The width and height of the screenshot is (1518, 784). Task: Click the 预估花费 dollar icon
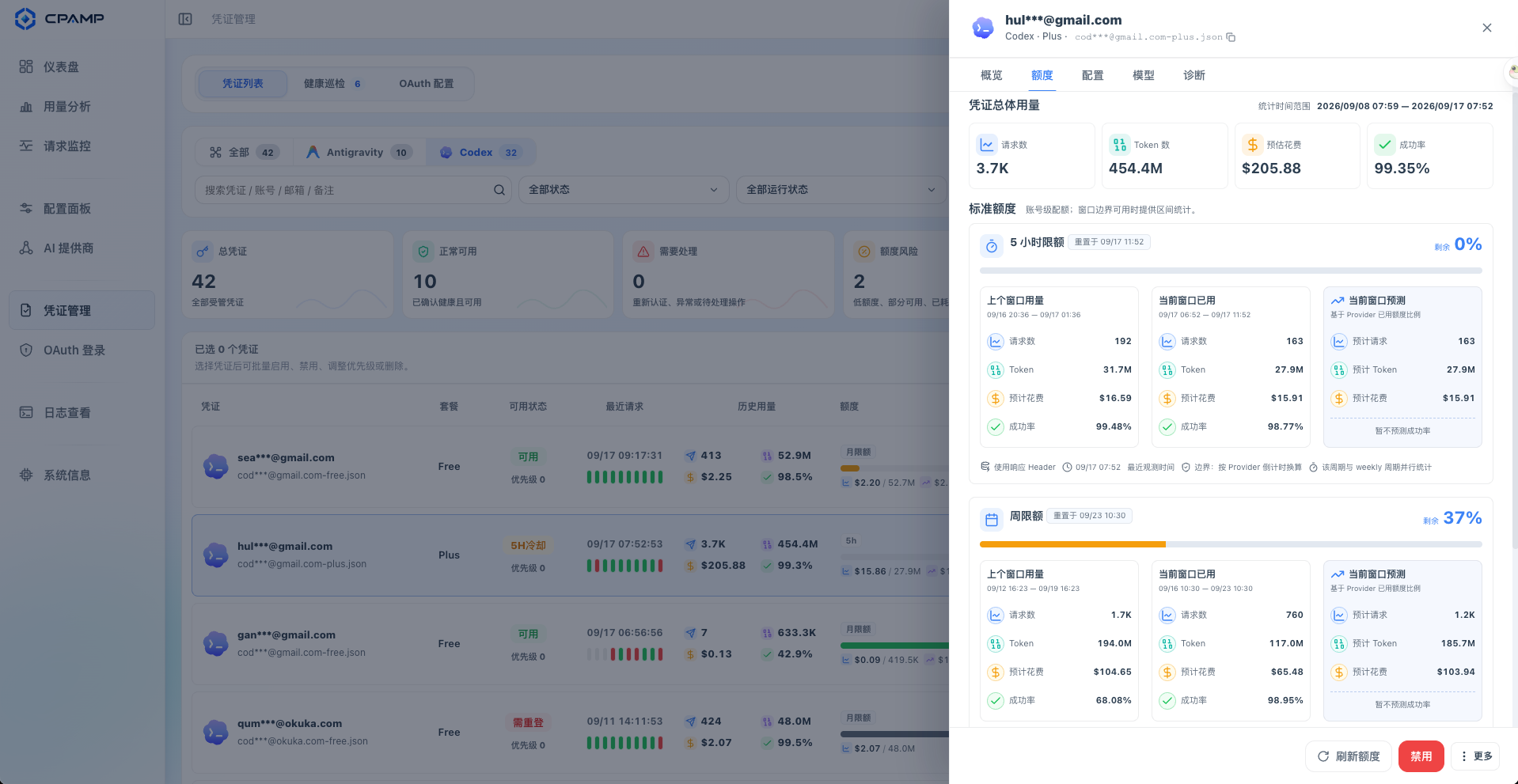[1252, 145]
